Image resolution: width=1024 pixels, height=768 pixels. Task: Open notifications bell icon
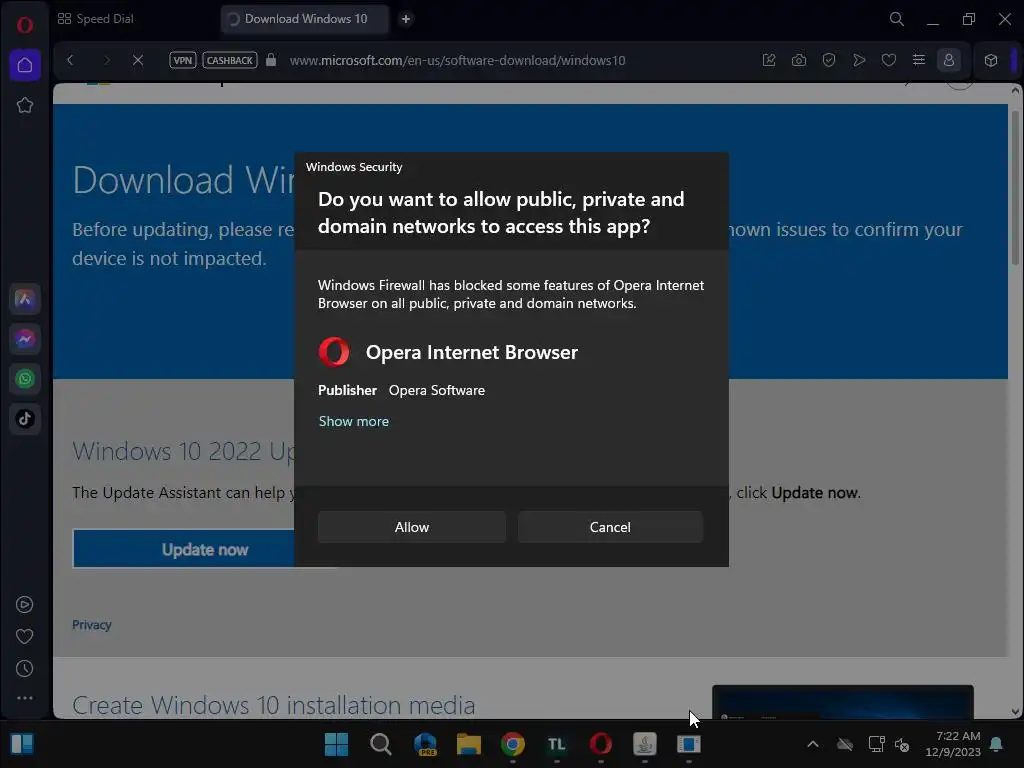point(996,744)
